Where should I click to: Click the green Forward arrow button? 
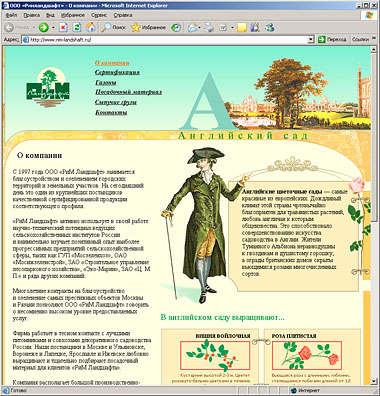[x=43, y=27]
